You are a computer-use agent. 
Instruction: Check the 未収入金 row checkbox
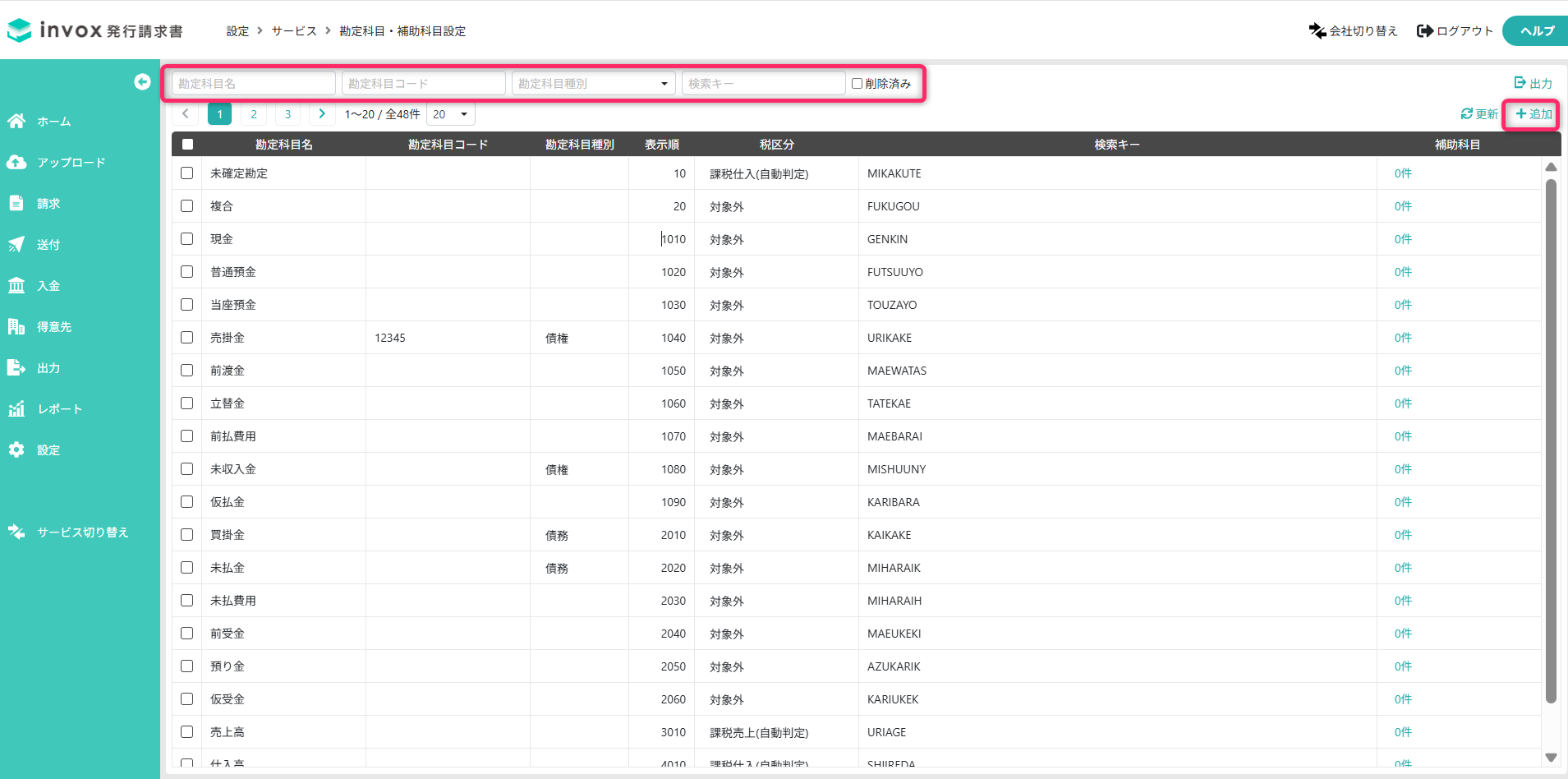tap(187, 469)
